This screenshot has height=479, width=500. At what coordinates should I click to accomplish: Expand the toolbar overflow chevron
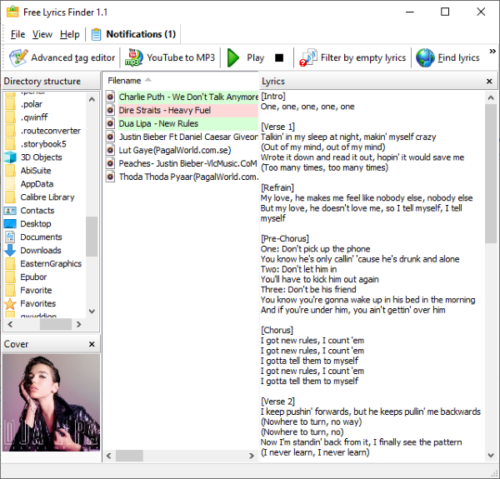click(x=492, y=51)
